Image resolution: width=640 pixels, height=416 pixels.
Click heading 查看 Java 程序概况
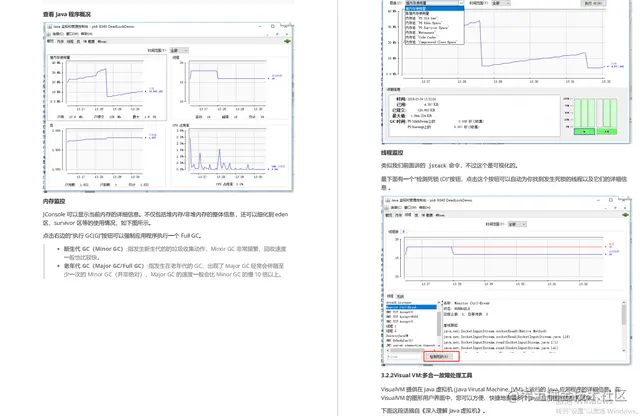pyautogui.click(x=67, y=14)
